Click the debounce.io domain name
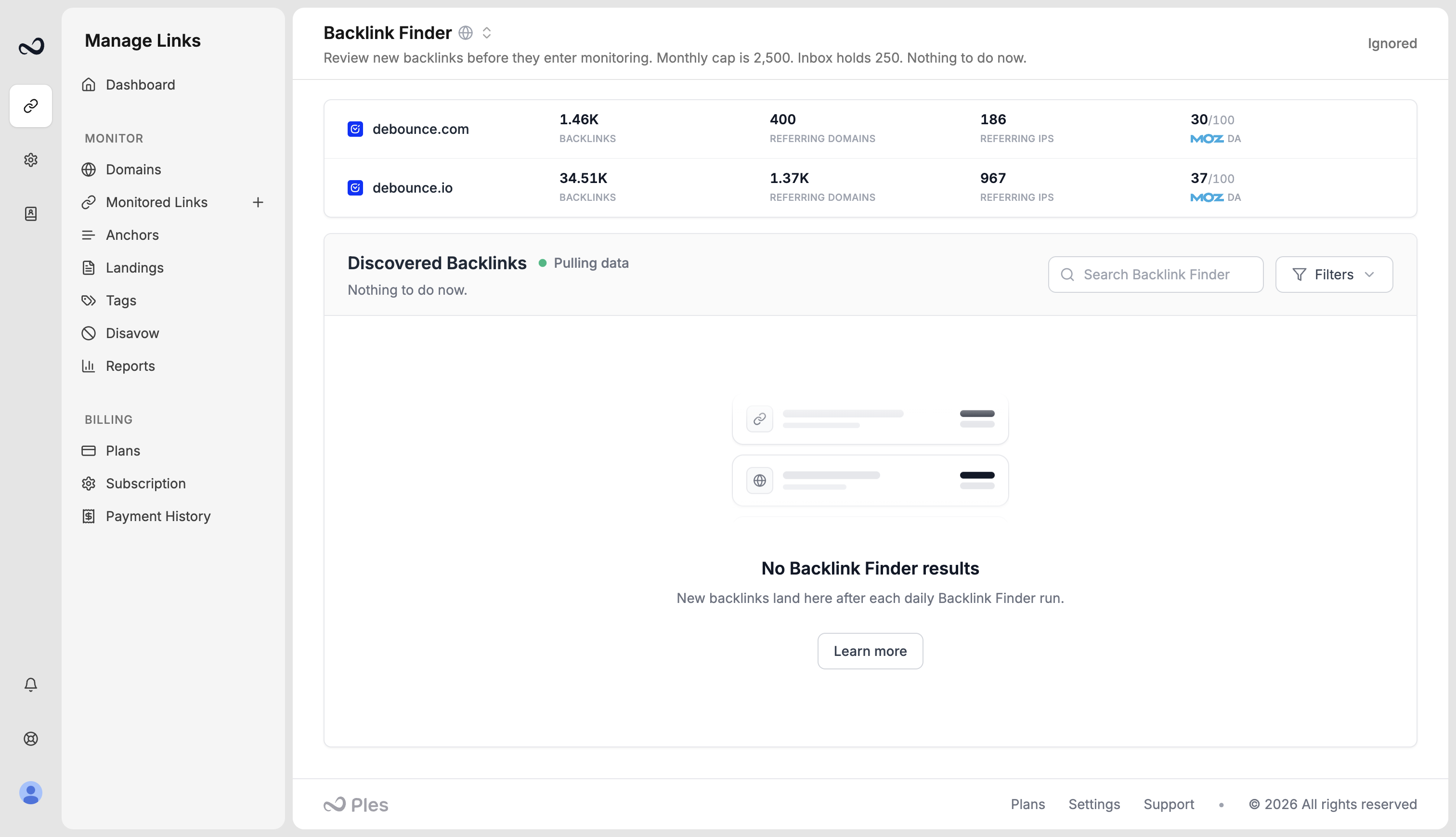This screenshot has height=837, width=1456. 413,187
